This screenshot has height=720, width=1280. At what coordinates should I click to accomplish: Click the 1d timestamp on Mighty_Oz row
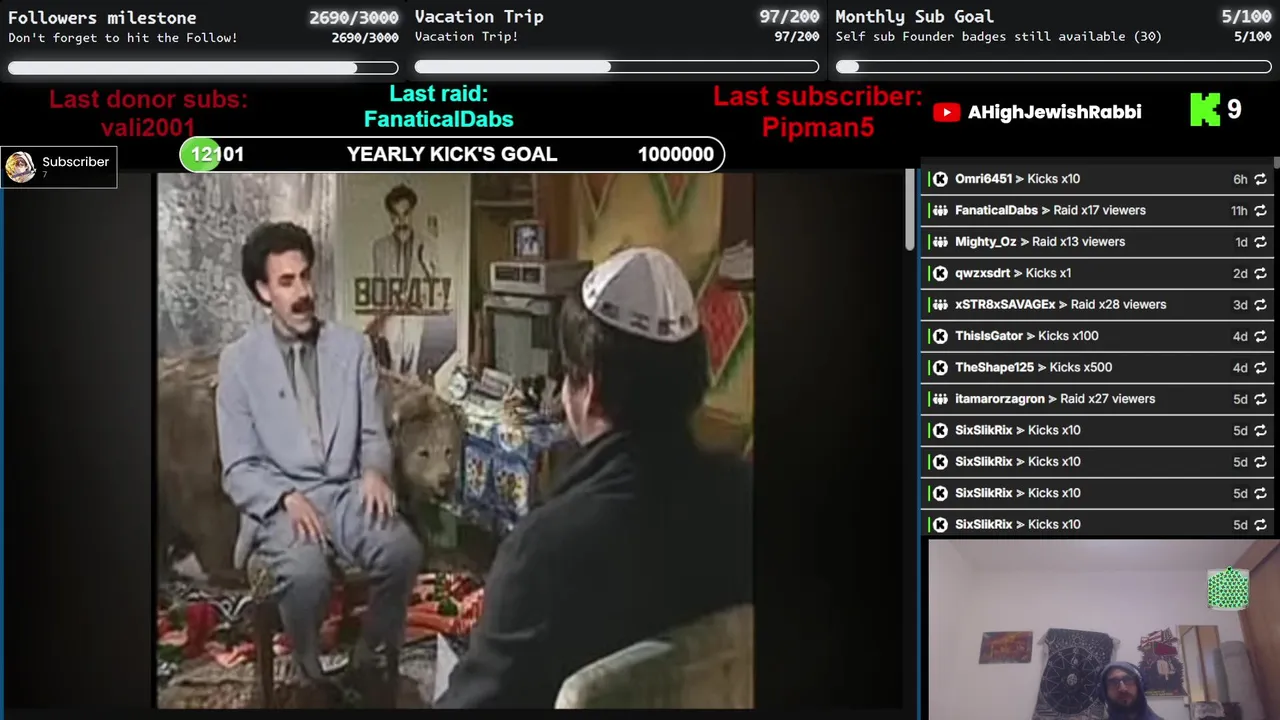pos(1241,242)
